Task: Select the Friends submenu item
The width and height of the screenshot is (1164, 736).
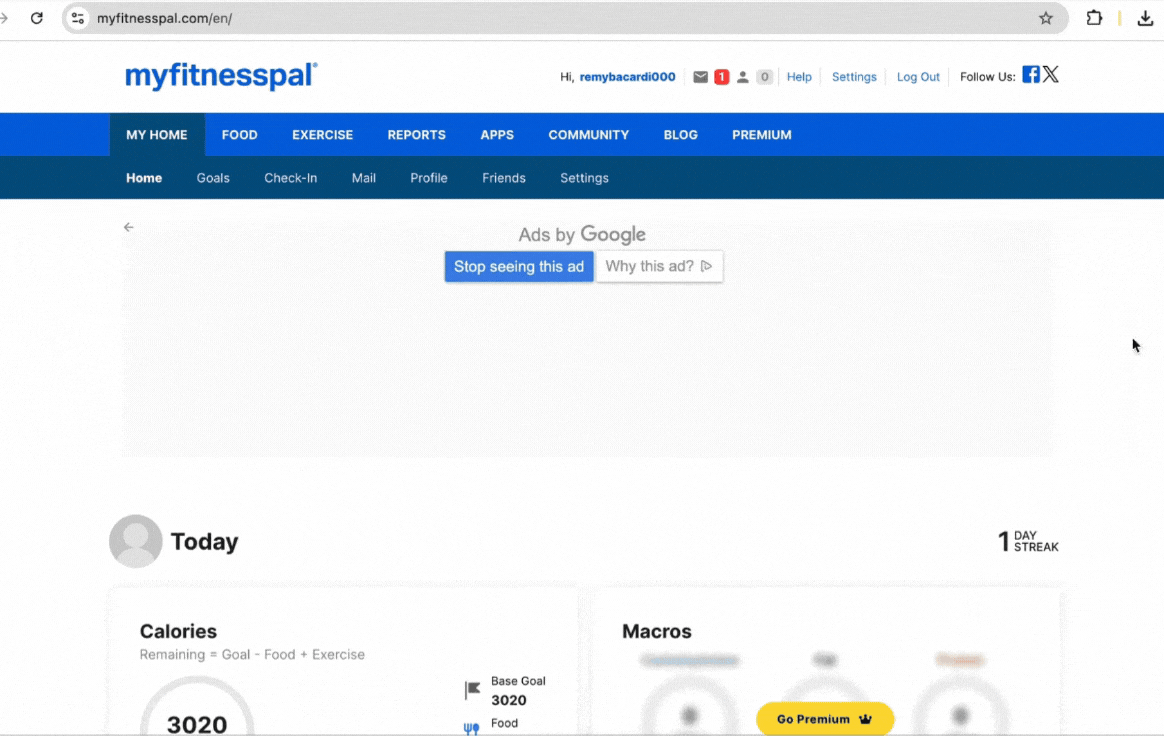Action: click(x=504, y=178)
